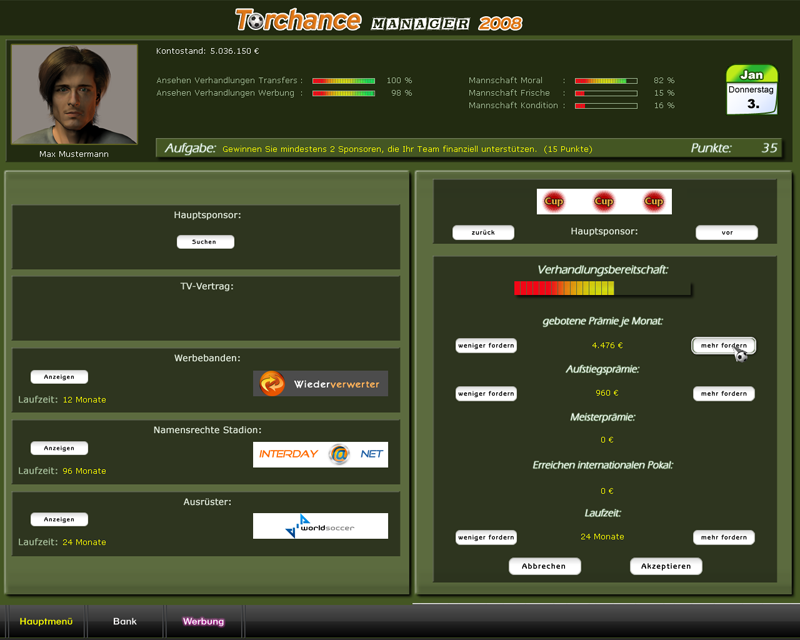Screen dimensions: 800x640
Task: Click the Wiederverwerter sponsor logo
Action: [320, 383]
